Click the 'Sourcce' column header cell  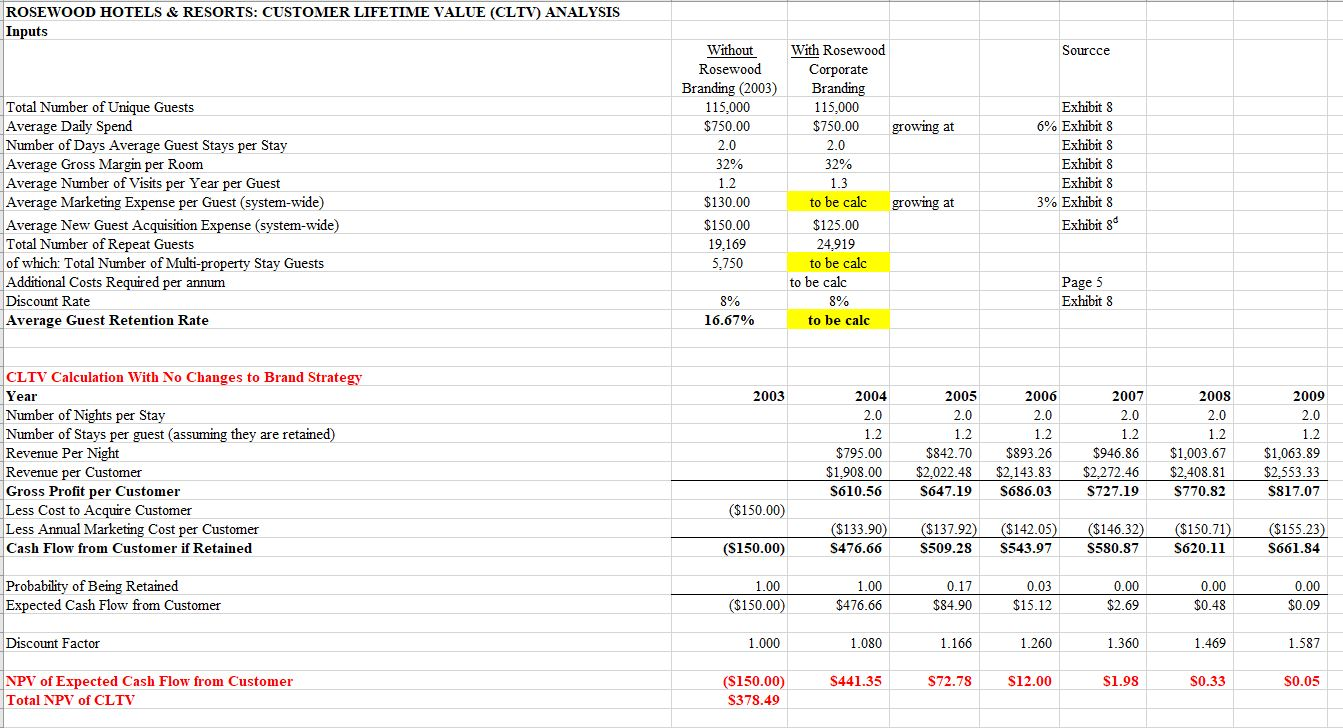[x=1086, y=50]
